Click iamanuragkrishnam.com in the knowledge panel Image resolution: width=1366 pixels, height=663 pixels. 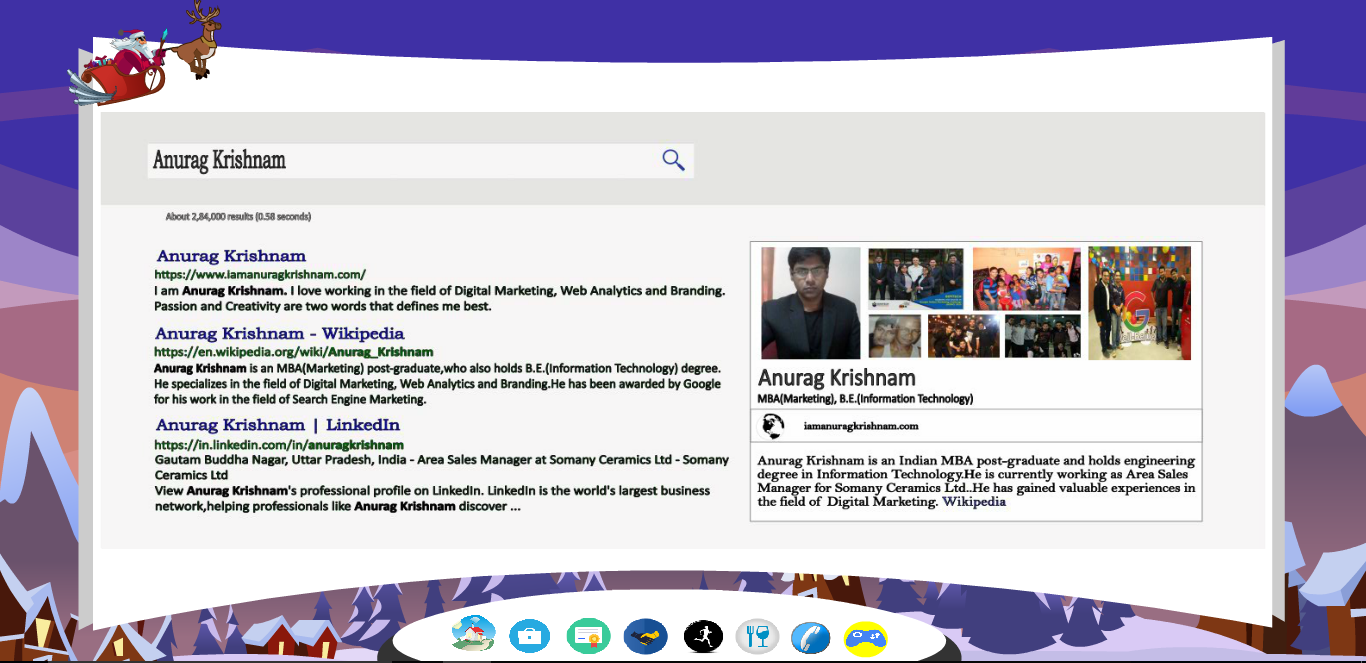click(x=861, y=426)
